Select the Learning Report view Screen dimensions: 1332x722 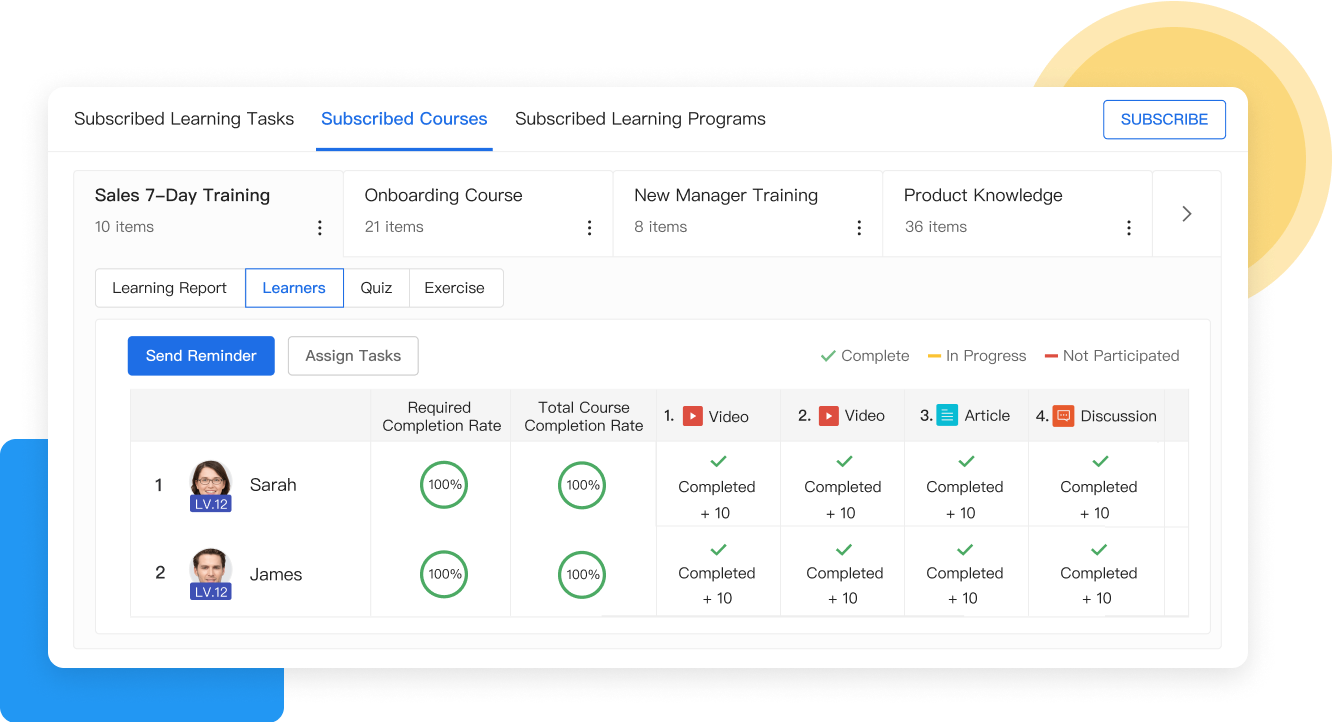point(170,288)
